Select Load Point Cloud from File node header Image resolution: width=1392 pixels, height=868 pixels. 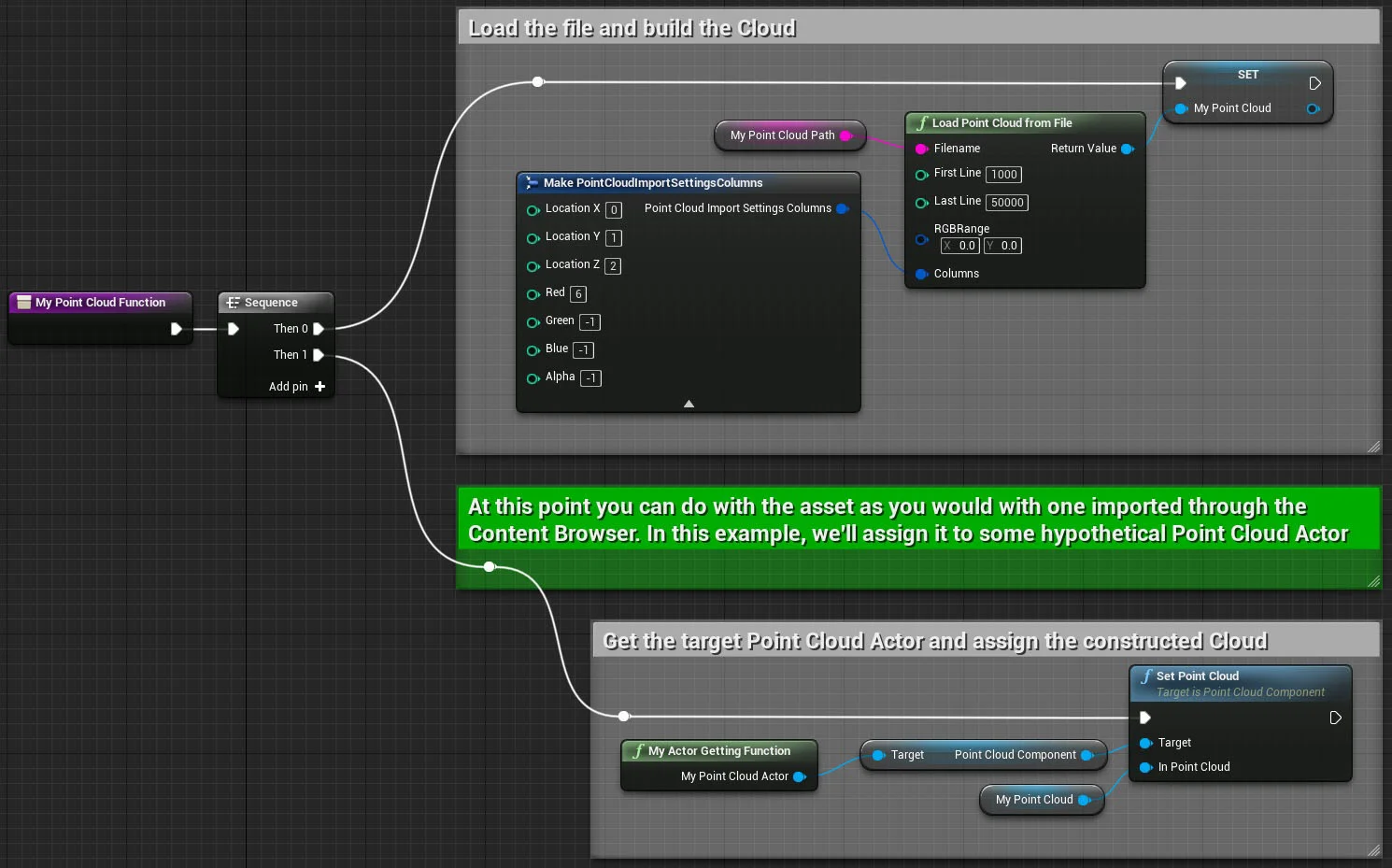click(1025, 123)
